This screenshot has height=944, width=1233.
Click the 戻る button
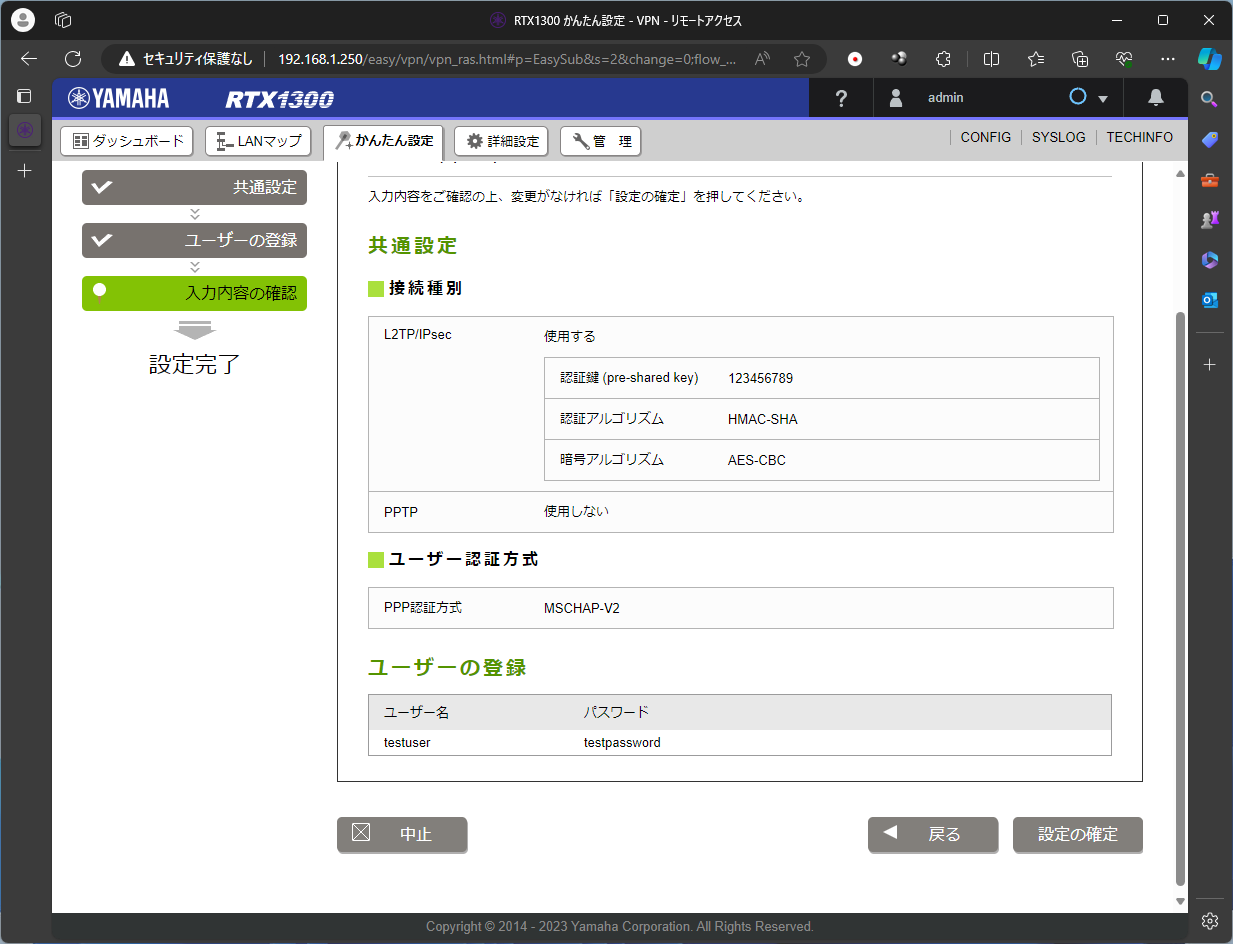point(932,834)
